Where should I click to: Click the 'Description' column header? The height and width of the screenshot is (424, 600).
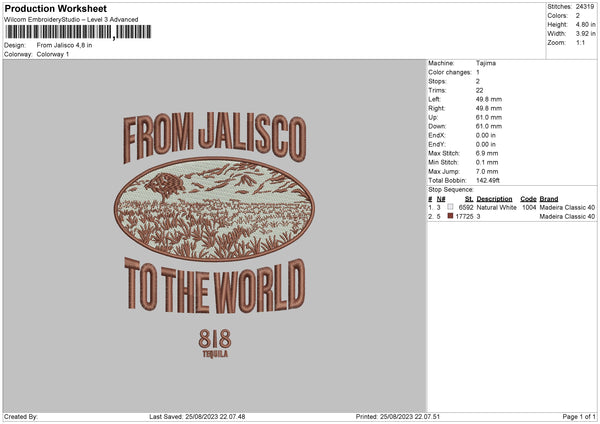tap(494, 199)
